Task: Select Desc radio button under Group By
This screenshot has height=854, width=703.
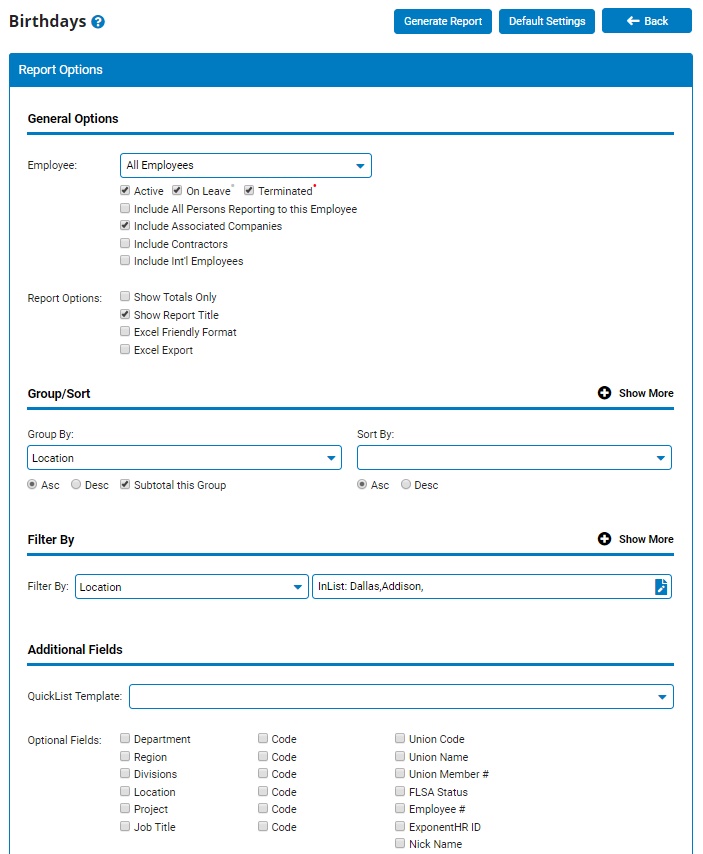Action: tap(76, 485)
